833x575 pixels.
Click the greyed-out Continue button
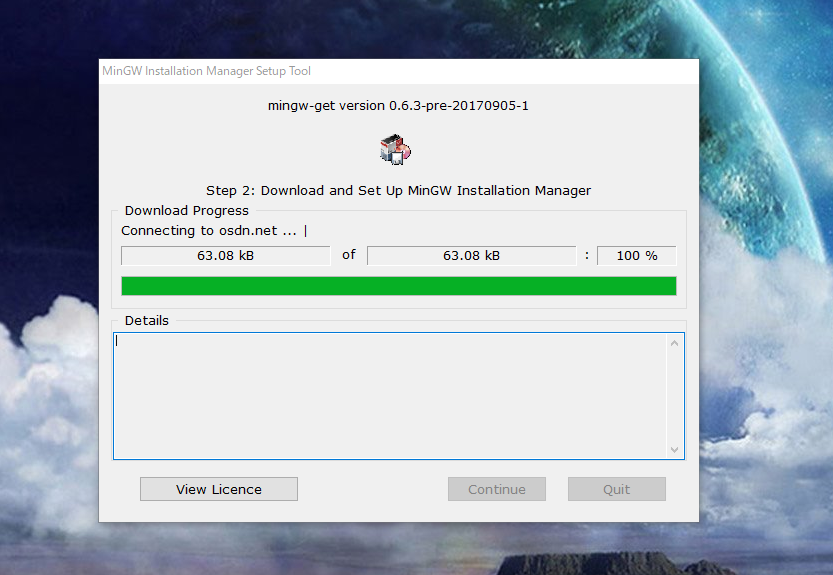click(x=497, y=489)
